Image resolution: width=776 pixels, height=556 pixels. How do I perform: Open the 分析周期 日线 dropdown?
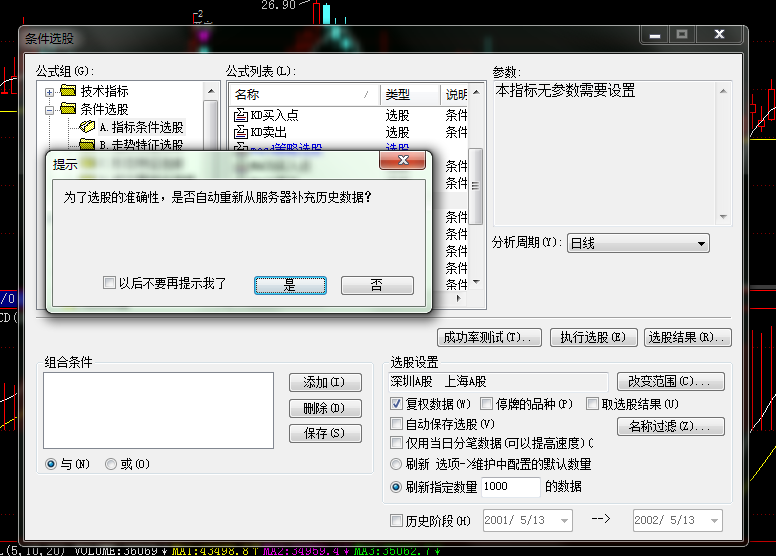638,244
